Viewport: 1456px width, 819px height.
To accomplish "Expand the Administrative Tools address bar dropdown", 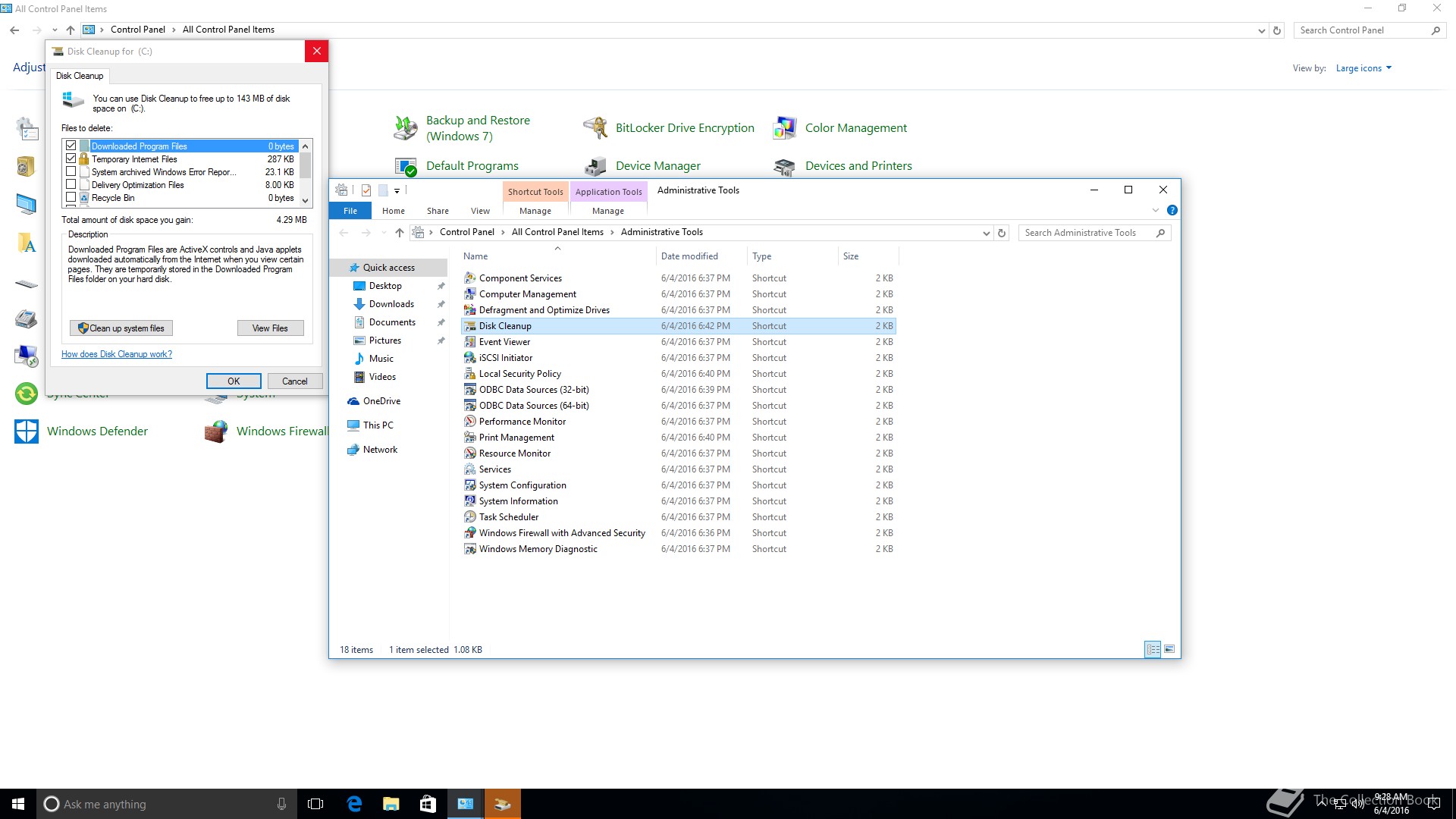I will pos(986,233).
